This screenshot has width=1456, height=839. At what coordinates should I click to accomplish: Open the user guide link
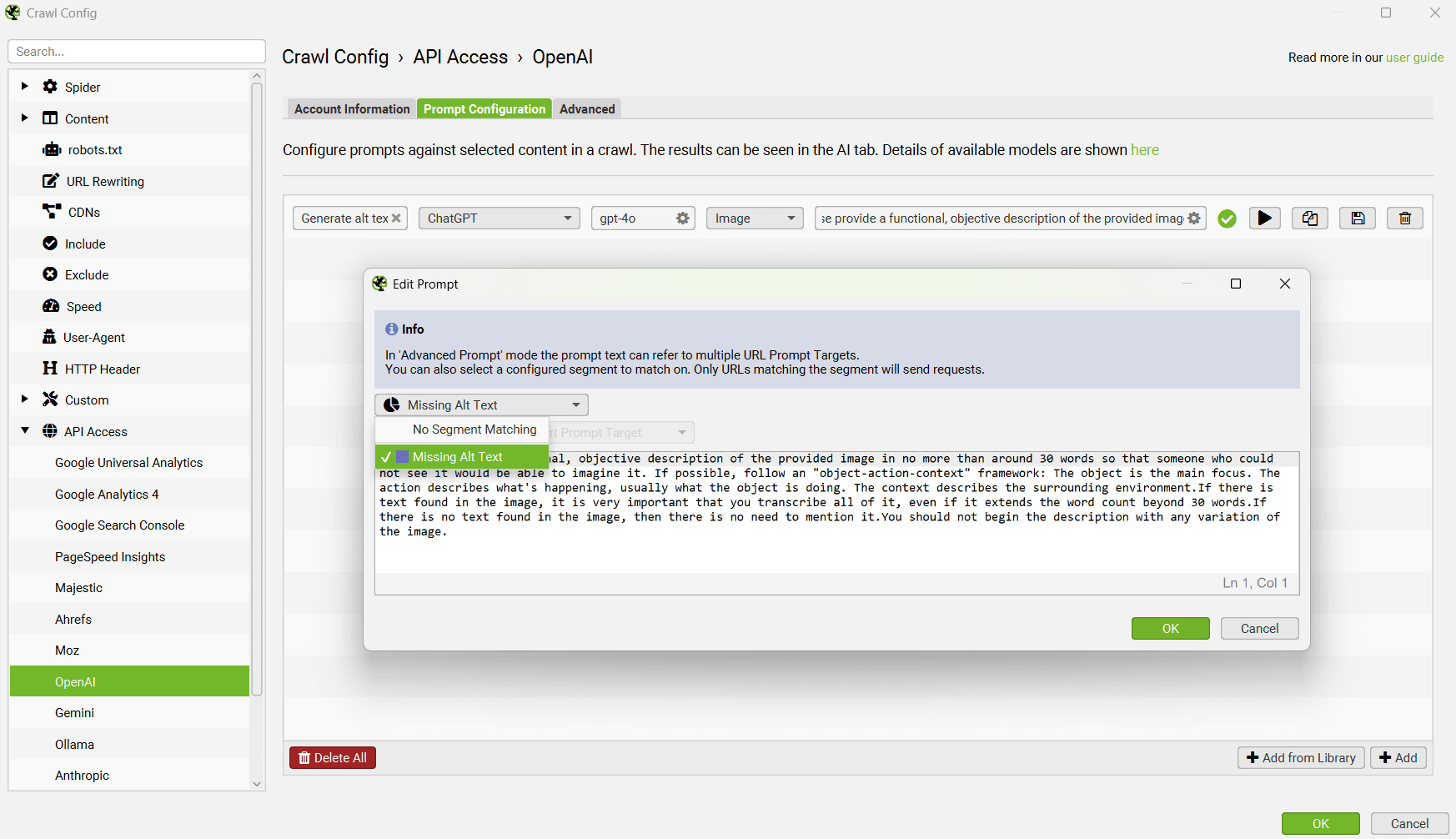1414,58
